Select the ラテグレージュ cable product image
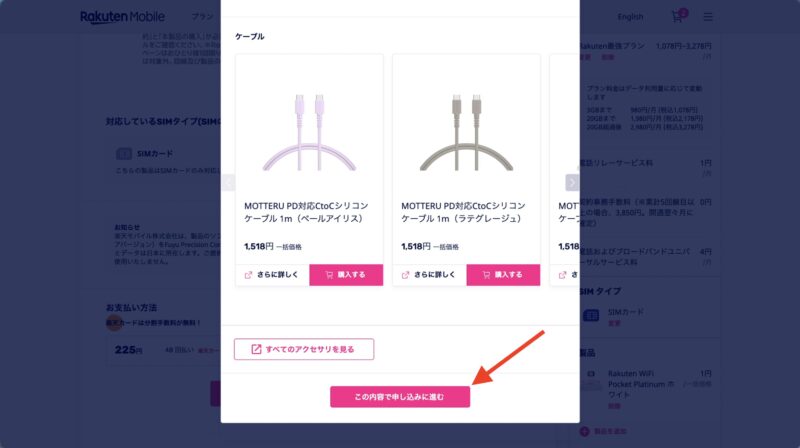 click(466, 132)
